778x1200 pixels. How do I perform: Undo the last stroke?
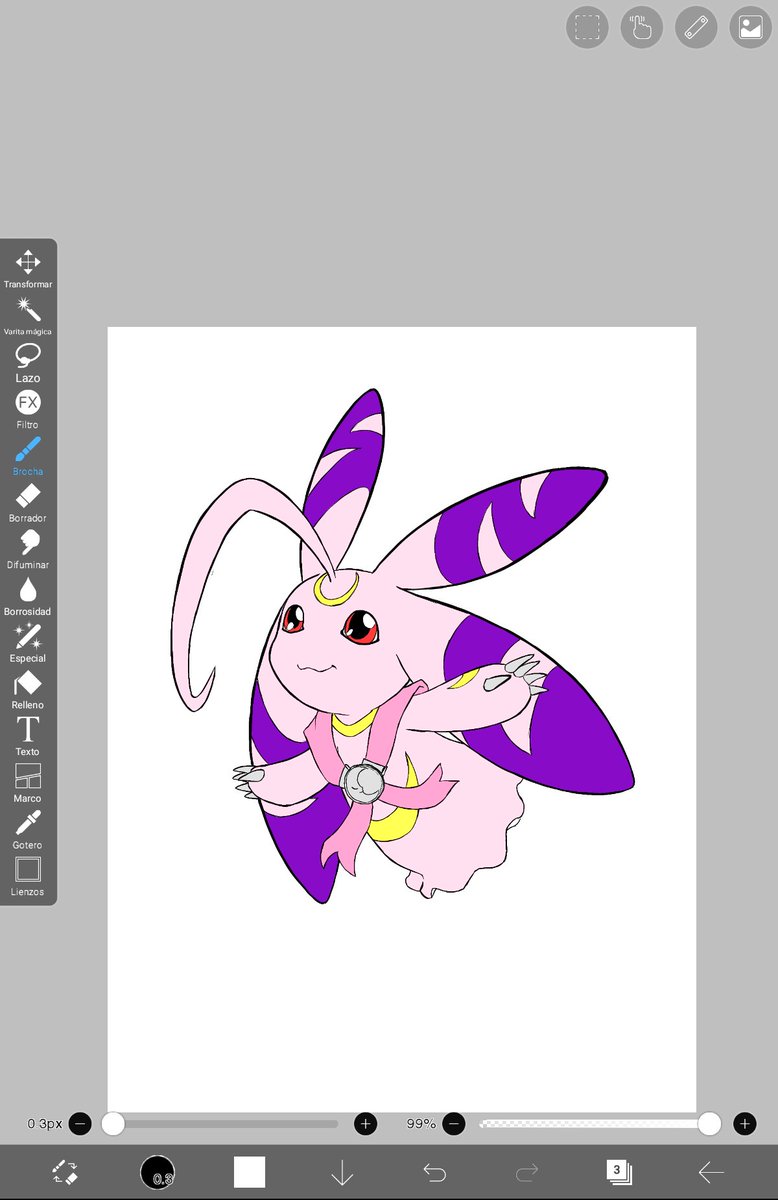[x=434, y=1172]
